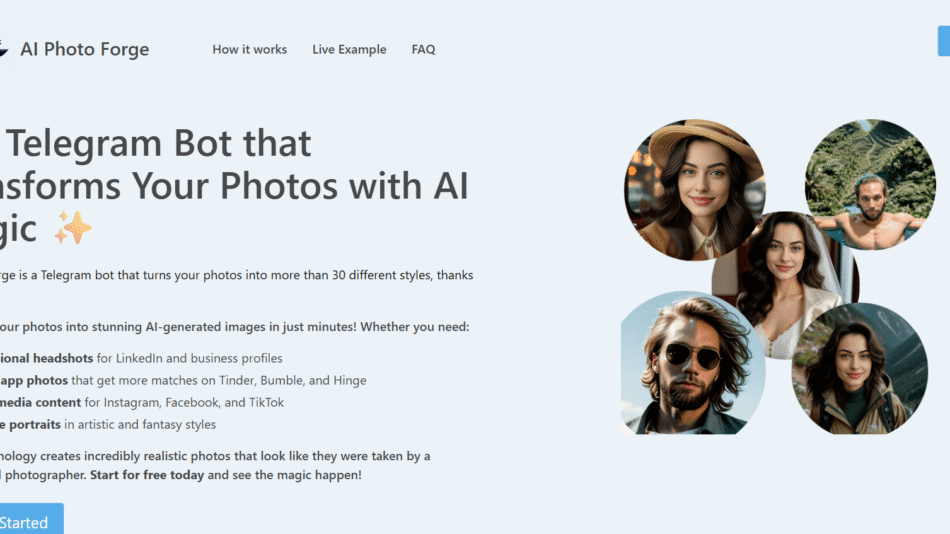This screenshot has width=950, height=534.
Task: Click text 'for LinkedIn and business profiles'
Action: (190, 358)
